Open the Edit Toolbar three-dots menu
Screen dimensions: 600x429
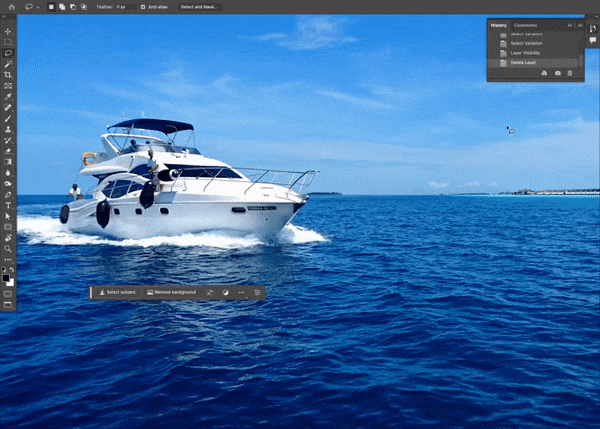pyautogui.click(x=8, y=260)
